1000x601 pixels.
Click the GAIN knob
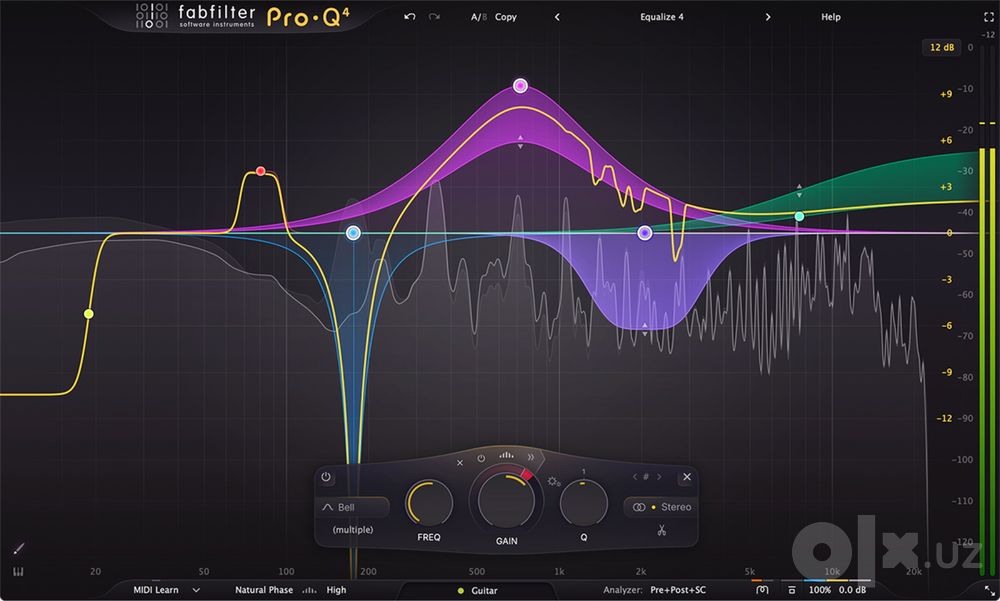click(506, 501)
